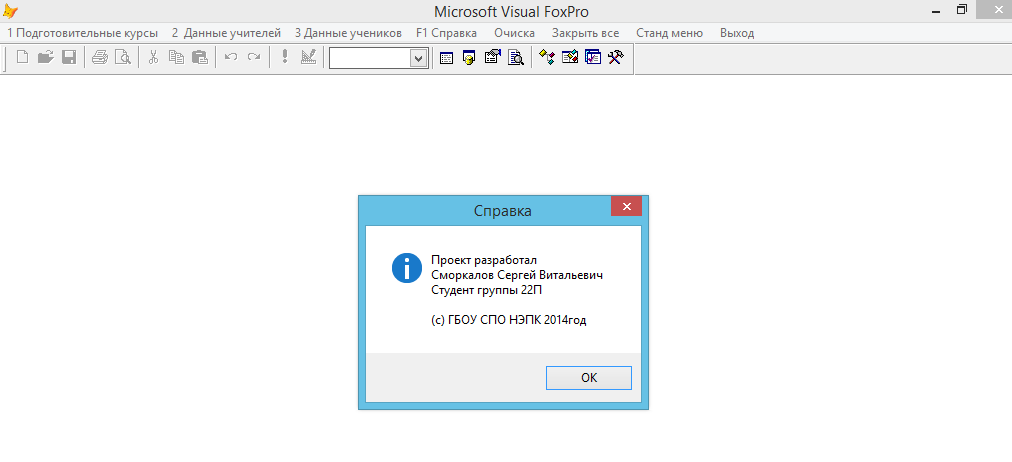1012x462 pixels.
Task: Click the Redo arrow icon
Action: 254,57
